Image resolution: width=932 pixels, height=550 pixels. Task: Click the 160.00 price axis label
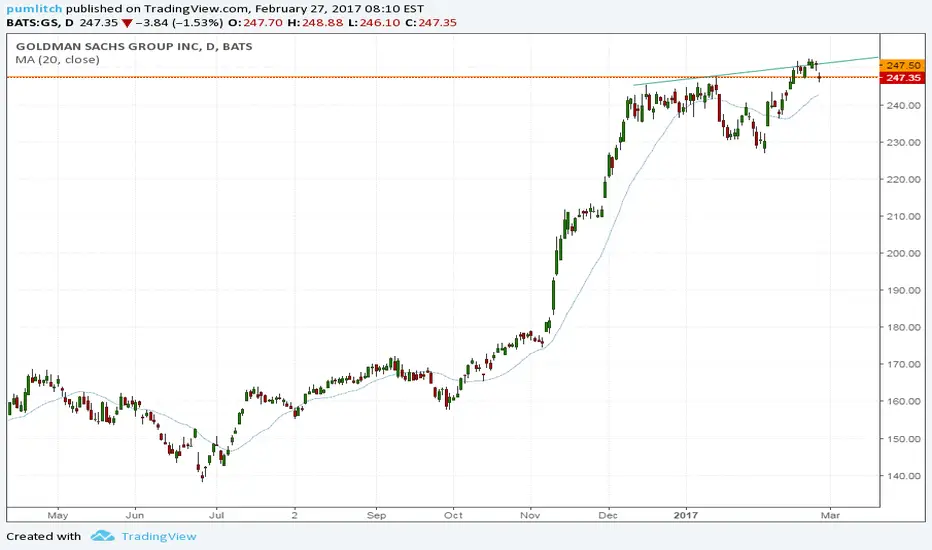tap(902, 401)
